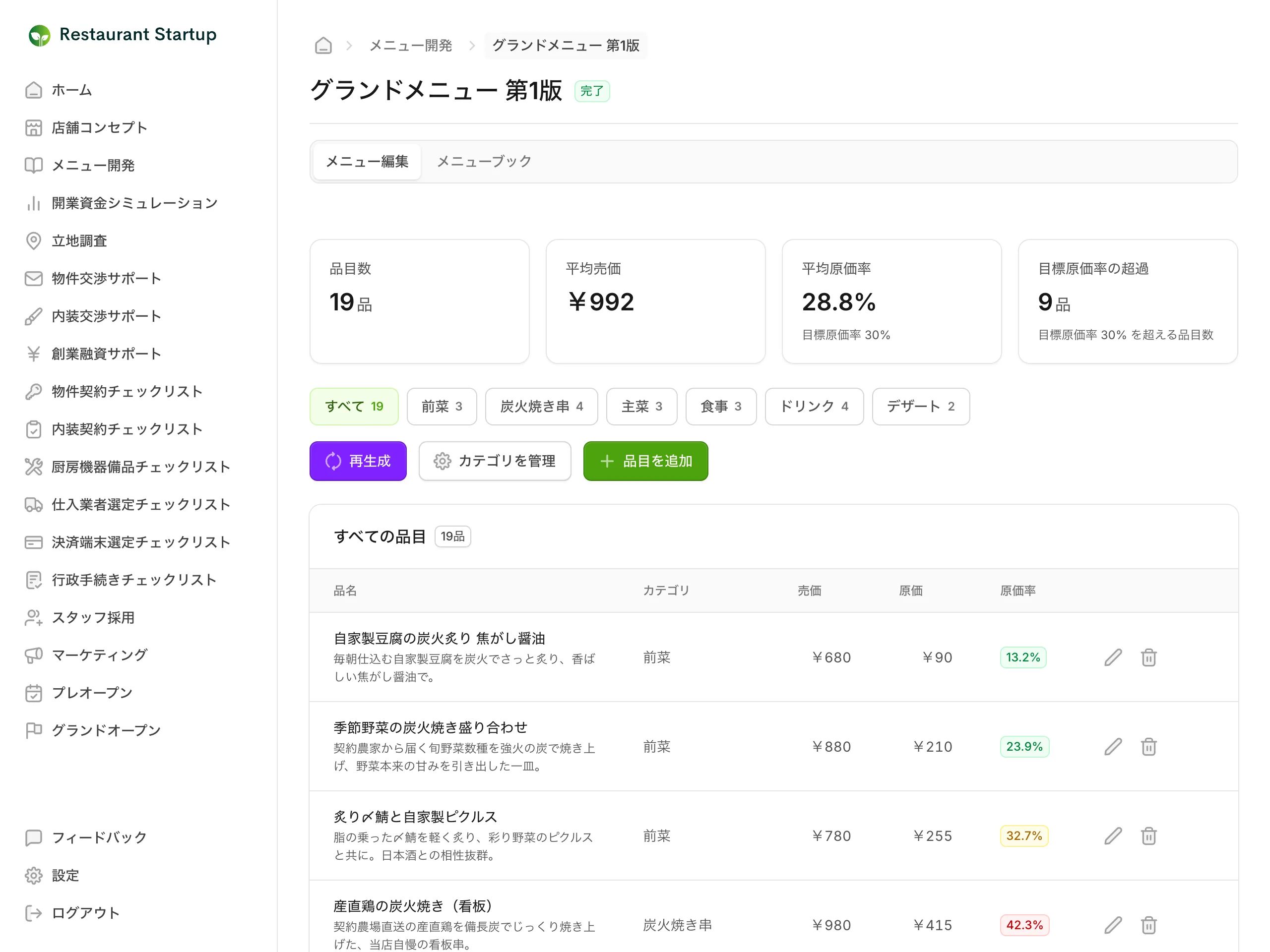Click the 23.9% cost rate badge
The image size is (1270, 952).
pyautogui.click(x=1024, y=747)
